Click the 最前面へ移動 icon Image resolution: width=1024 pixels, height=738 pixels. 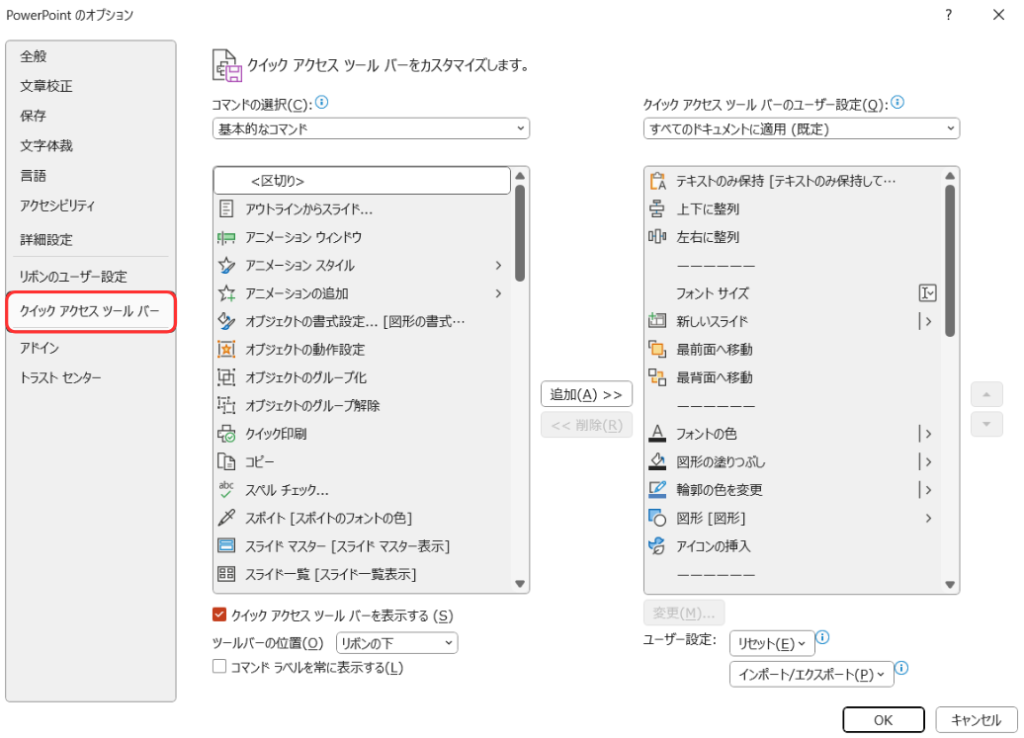(x=657, y=349)
